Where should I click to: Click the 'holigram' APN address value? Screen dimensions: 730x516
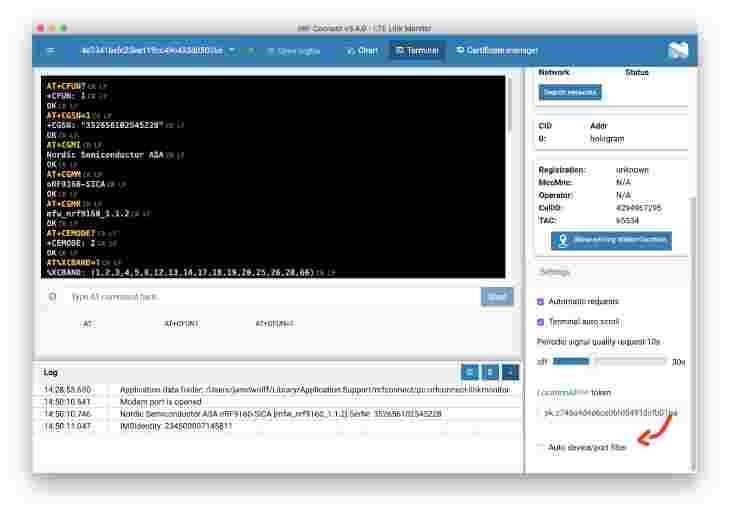607,139
